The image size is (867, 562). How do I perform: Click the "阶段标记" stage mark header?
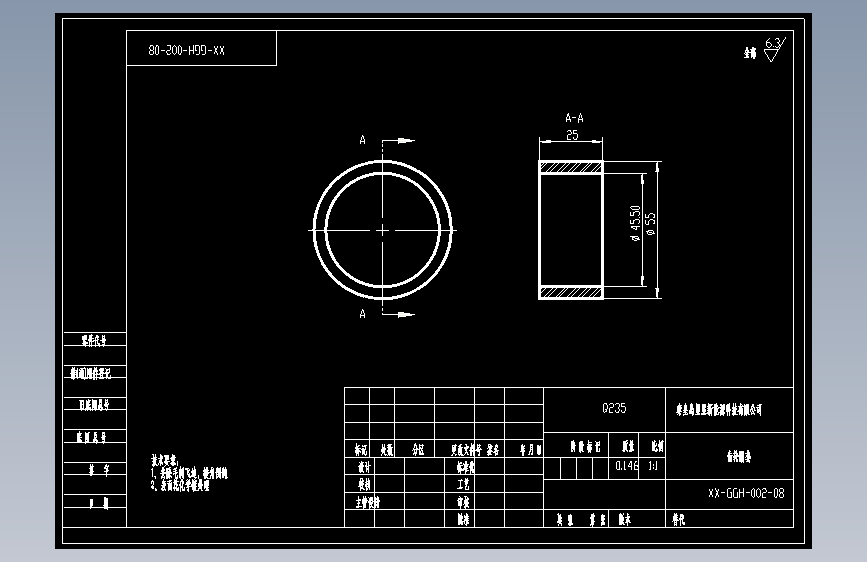(x=585, y=446)
